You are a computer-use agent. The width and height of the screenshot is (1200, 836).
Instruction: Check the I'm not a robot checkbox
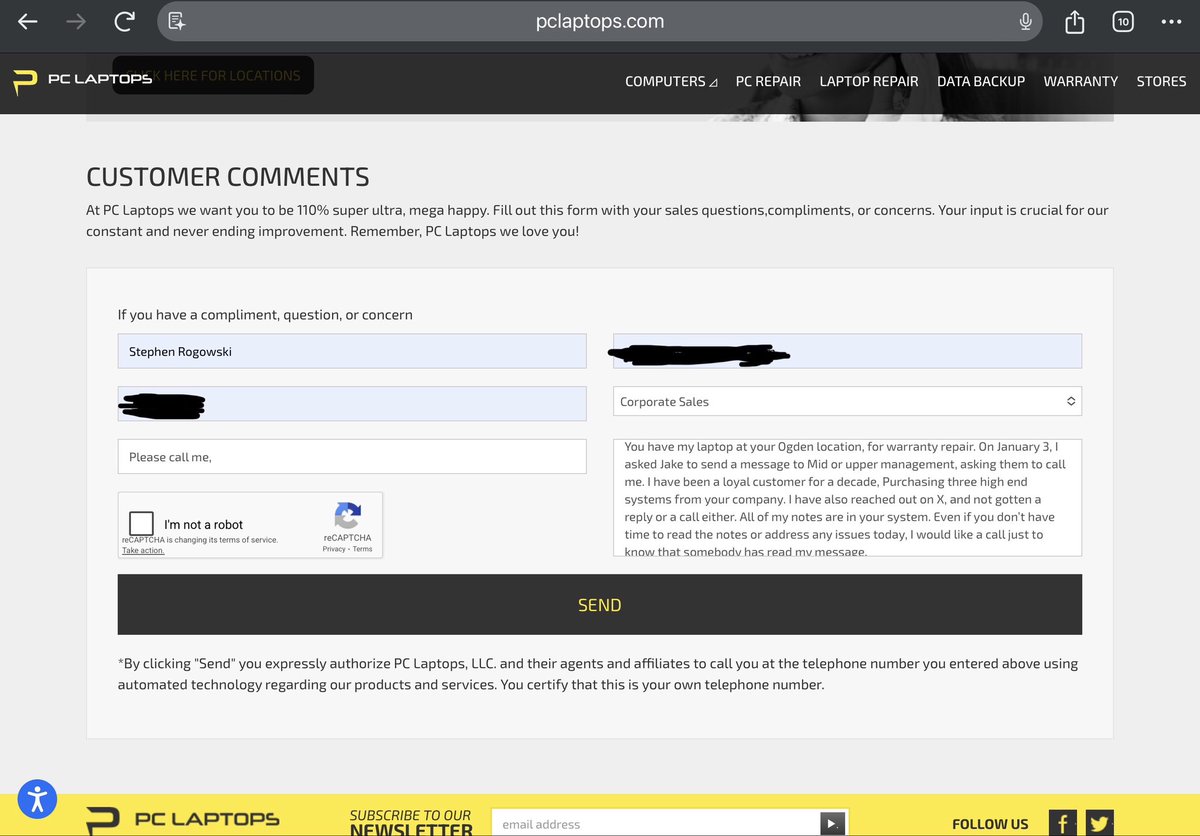click(142, 524)
